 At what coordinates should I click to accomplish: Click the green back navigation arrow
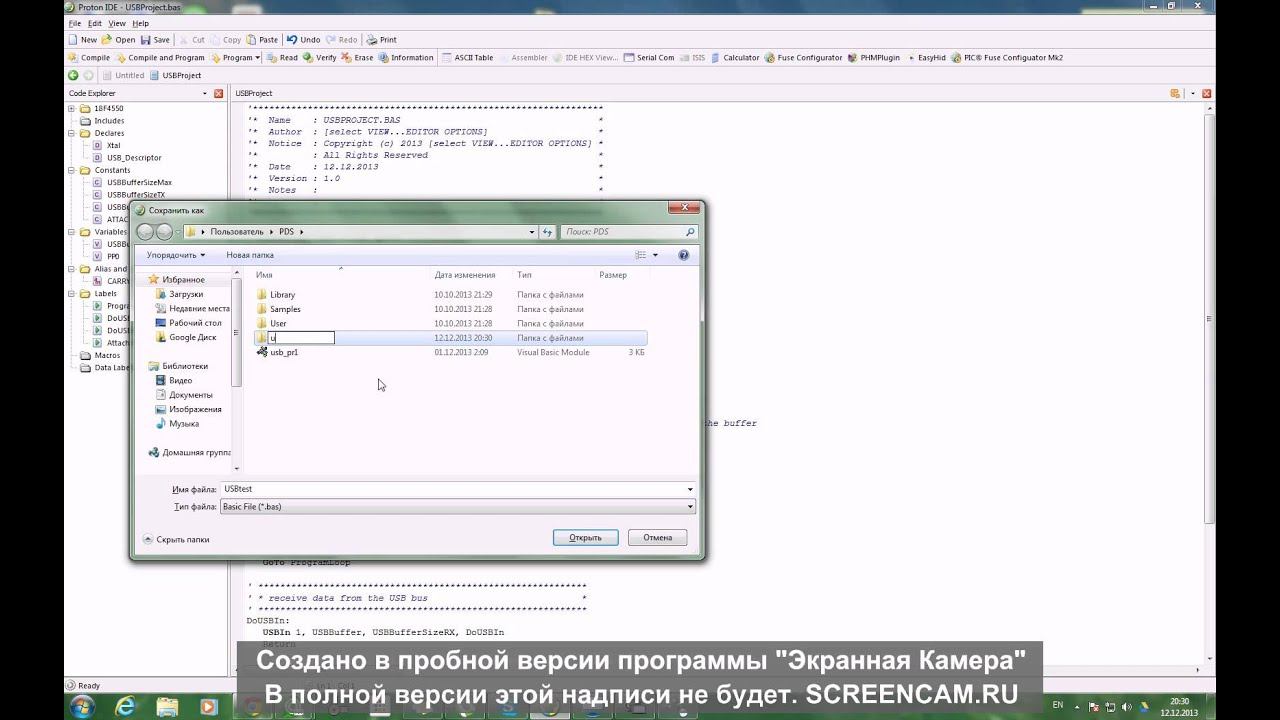coord(73,75)
